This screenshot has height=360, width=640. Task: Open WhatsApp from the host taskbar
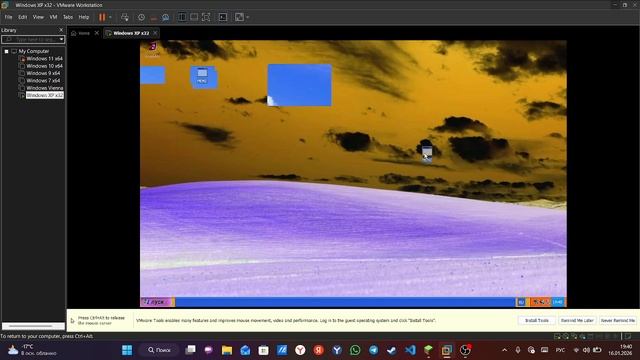point(355,350)
